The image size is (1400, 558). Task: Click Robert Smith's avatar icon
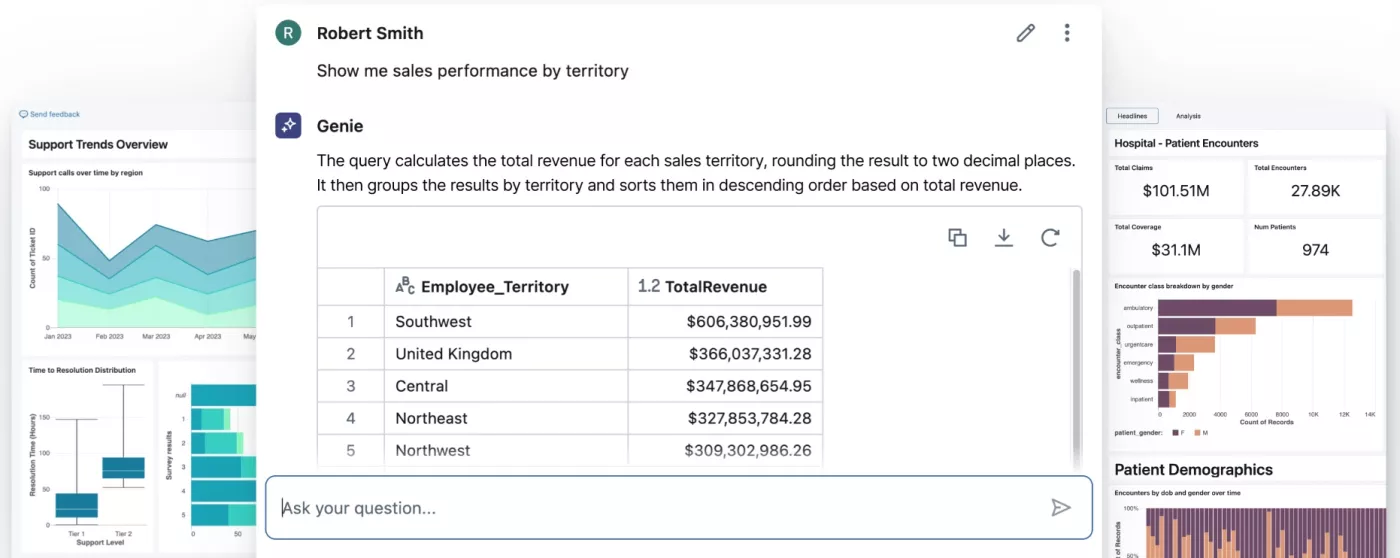[288, 33]
